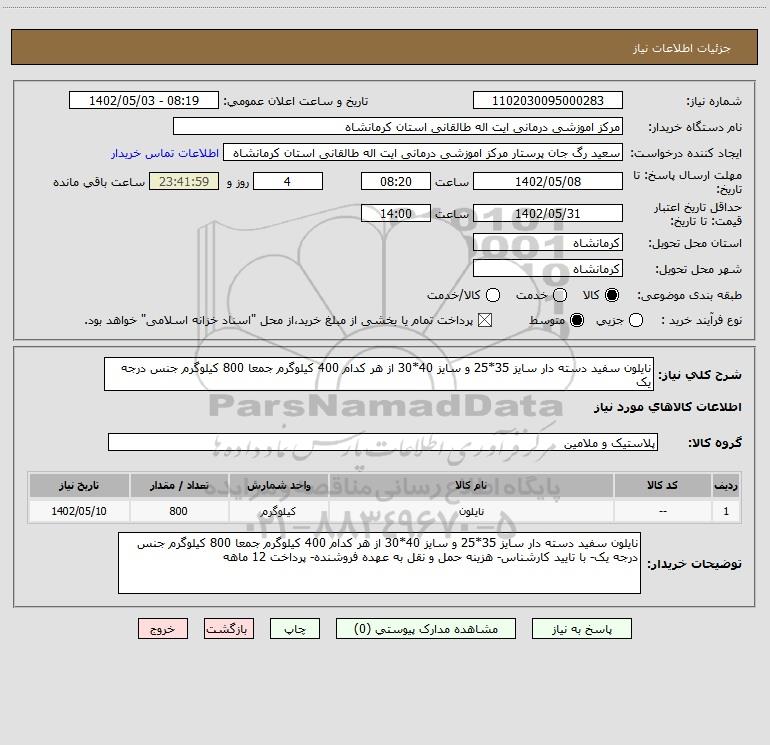Click the توضیحات خریدار text area

(x=380, y=563)
